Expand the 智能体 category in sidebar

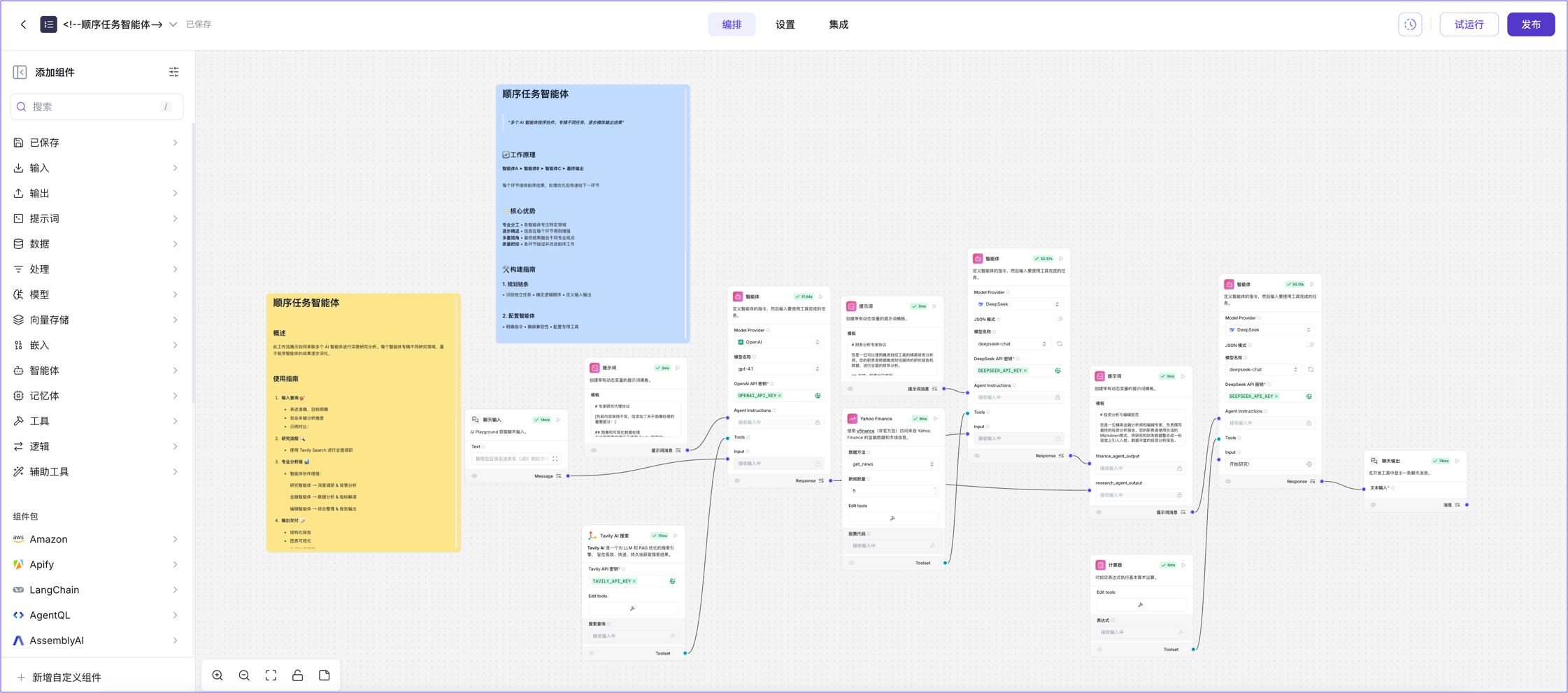click(x=96, y=371)
